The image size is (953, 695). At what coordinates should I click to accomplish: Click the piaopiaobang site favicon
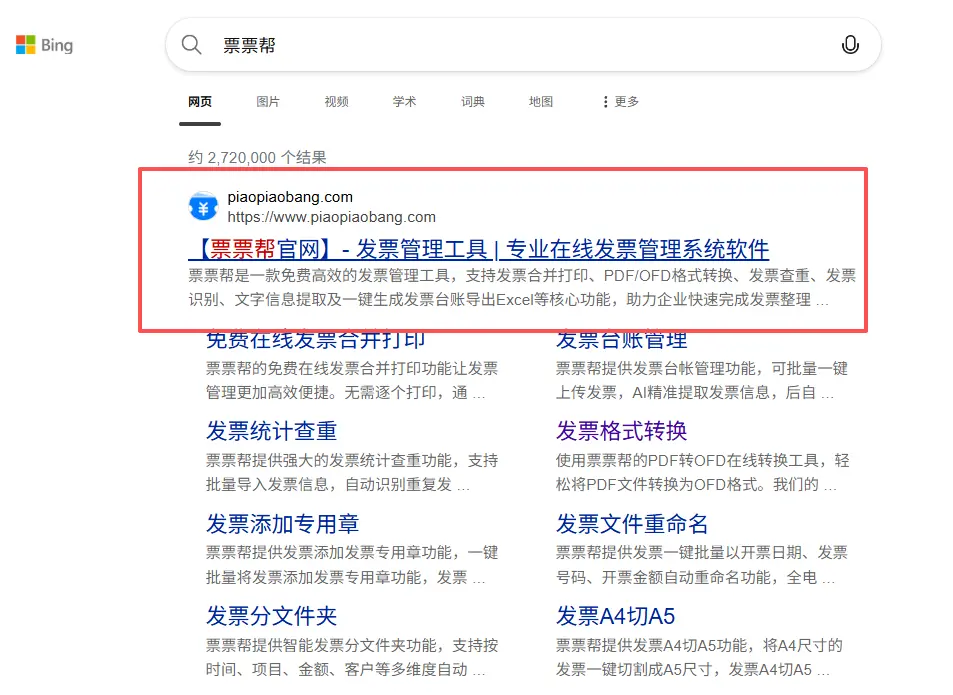pyautogui.click(x=203, y=207)
